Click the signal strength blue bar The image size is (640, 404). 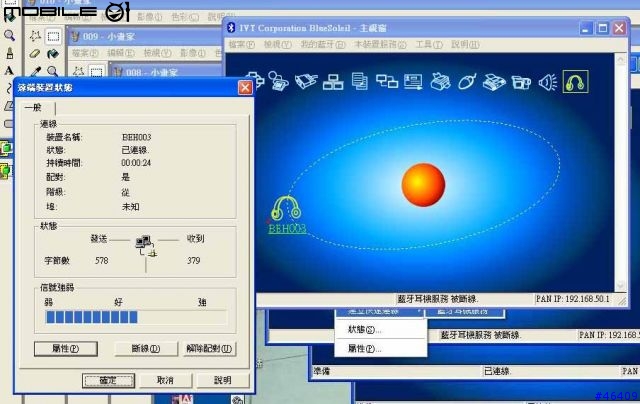point(91,317)
